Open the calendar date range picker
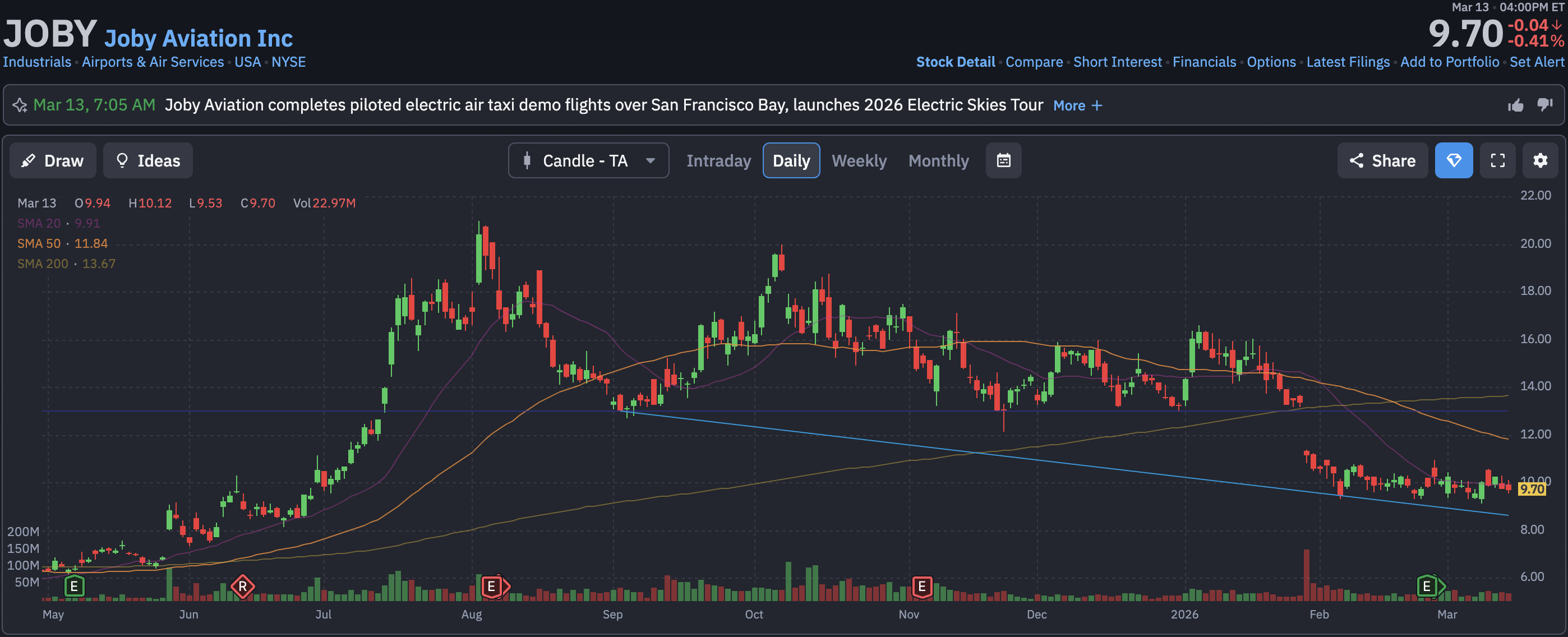 click(x=1003, y=160)
